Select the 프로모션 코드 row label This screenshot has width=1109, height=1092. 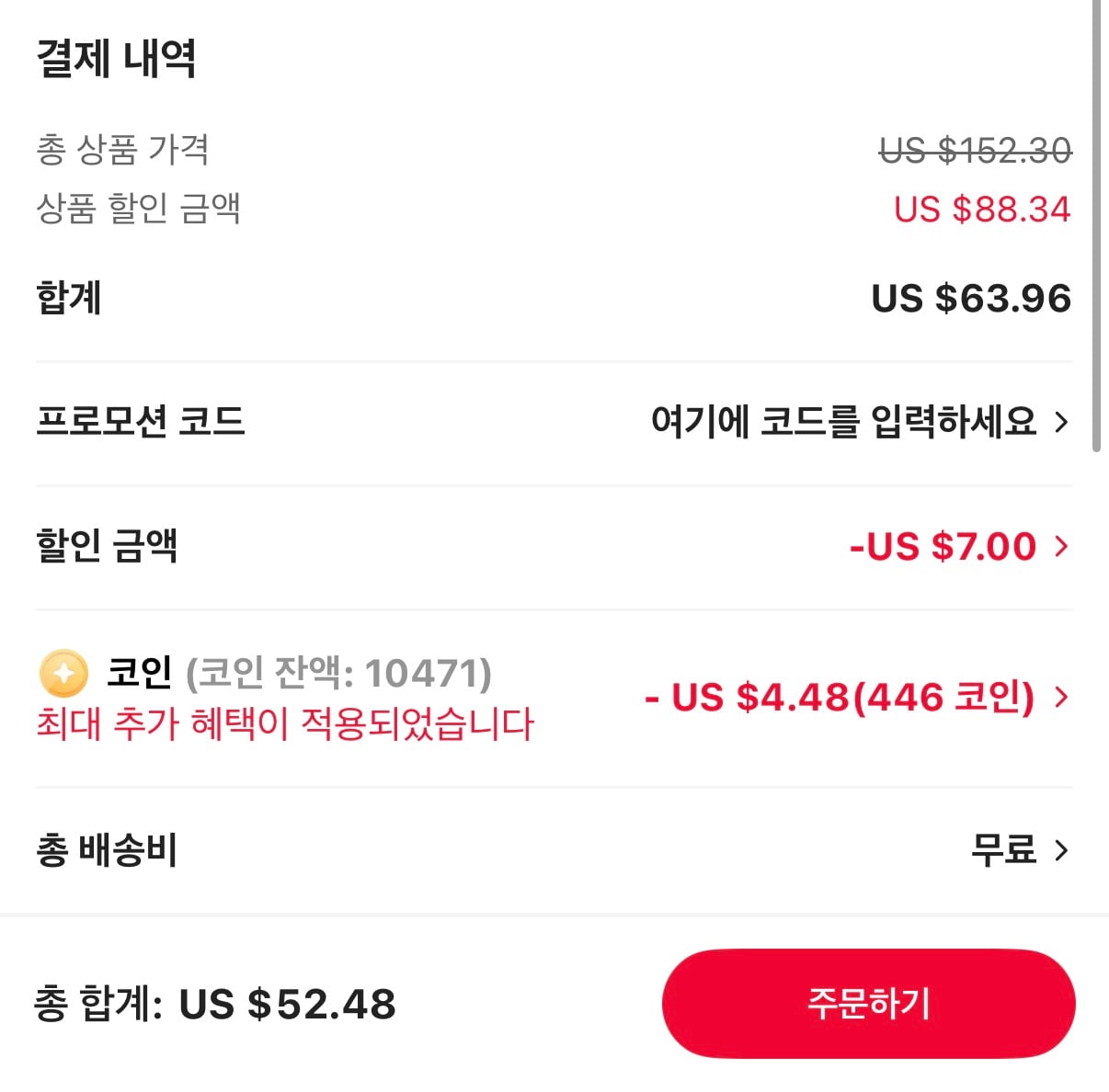(x=141, y=422)
